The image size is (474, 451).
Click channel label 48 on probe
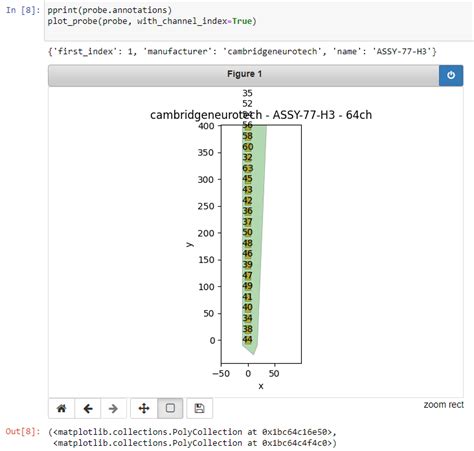click(247, 243)
